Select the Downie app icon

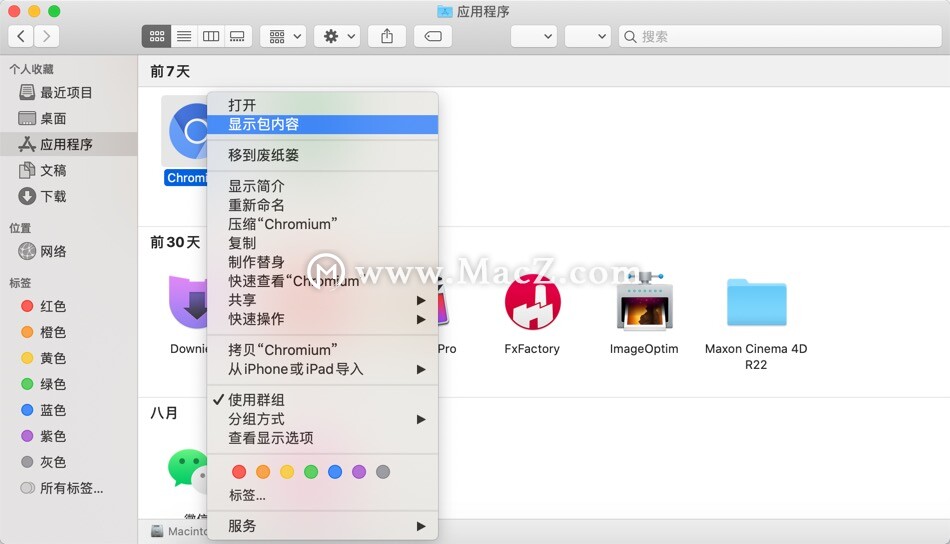click(x=188, y=302)
